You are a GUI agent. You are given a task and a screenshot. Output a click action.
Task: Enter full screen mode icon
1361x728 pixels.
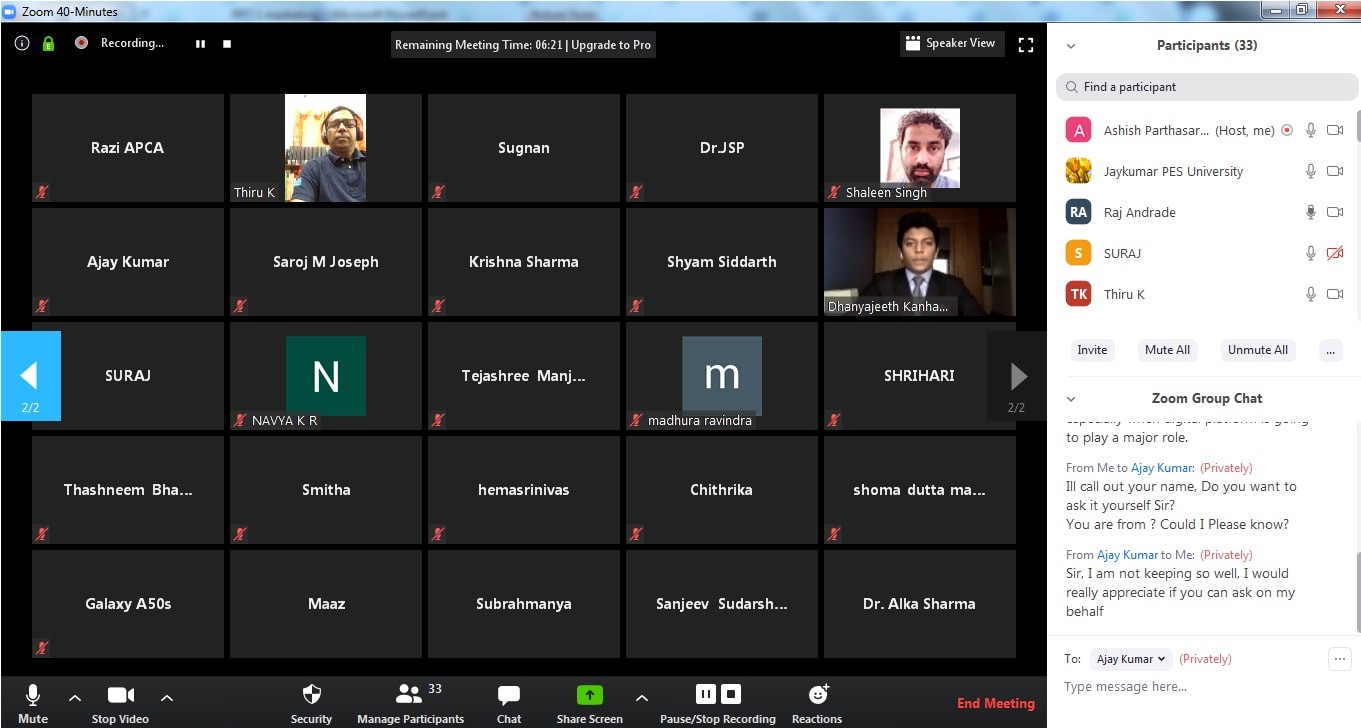[1025, 44]
